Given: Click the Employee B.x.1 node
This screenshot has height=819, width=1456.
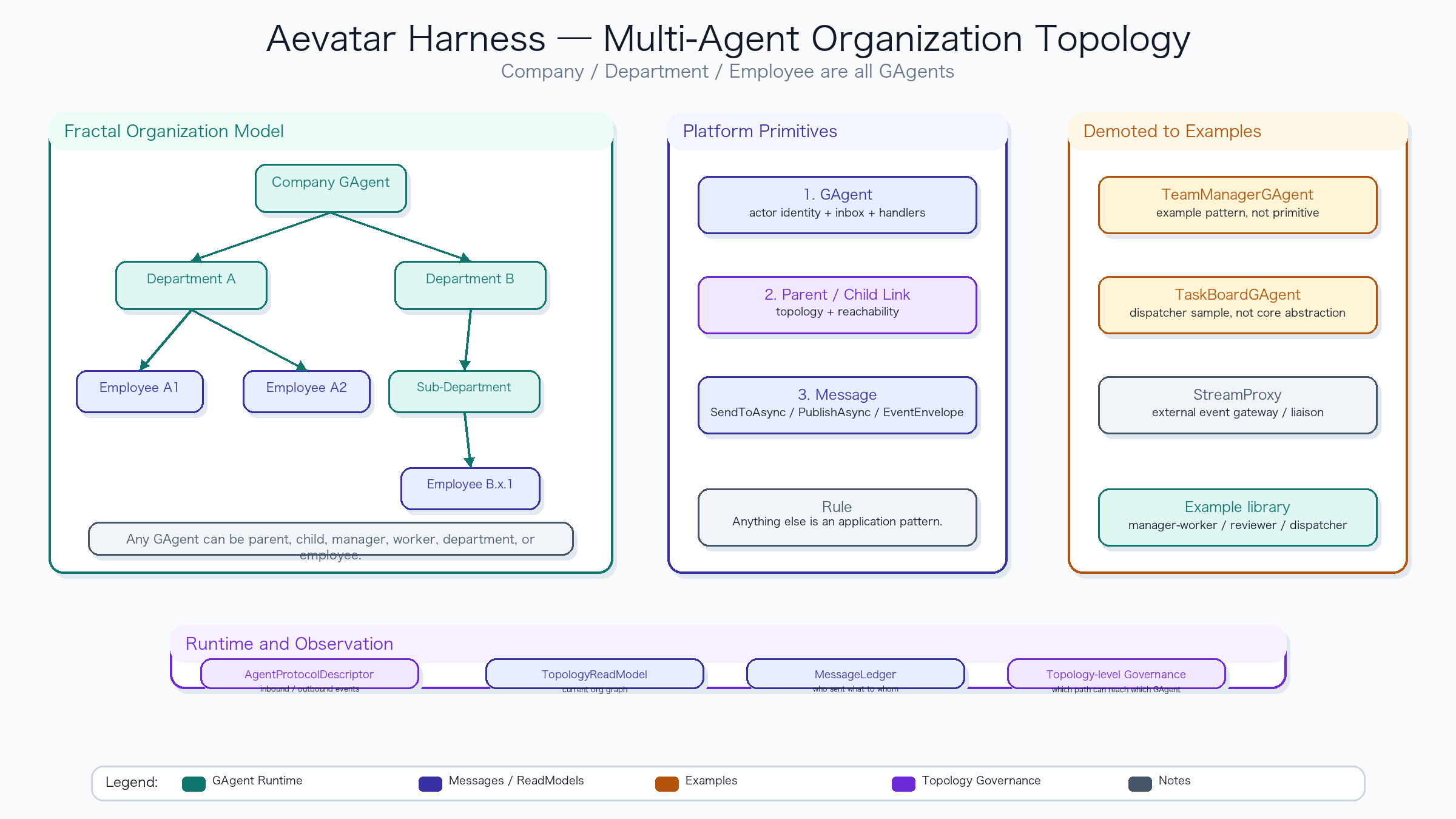Looking at the screenshot, I should click(470, 488).
